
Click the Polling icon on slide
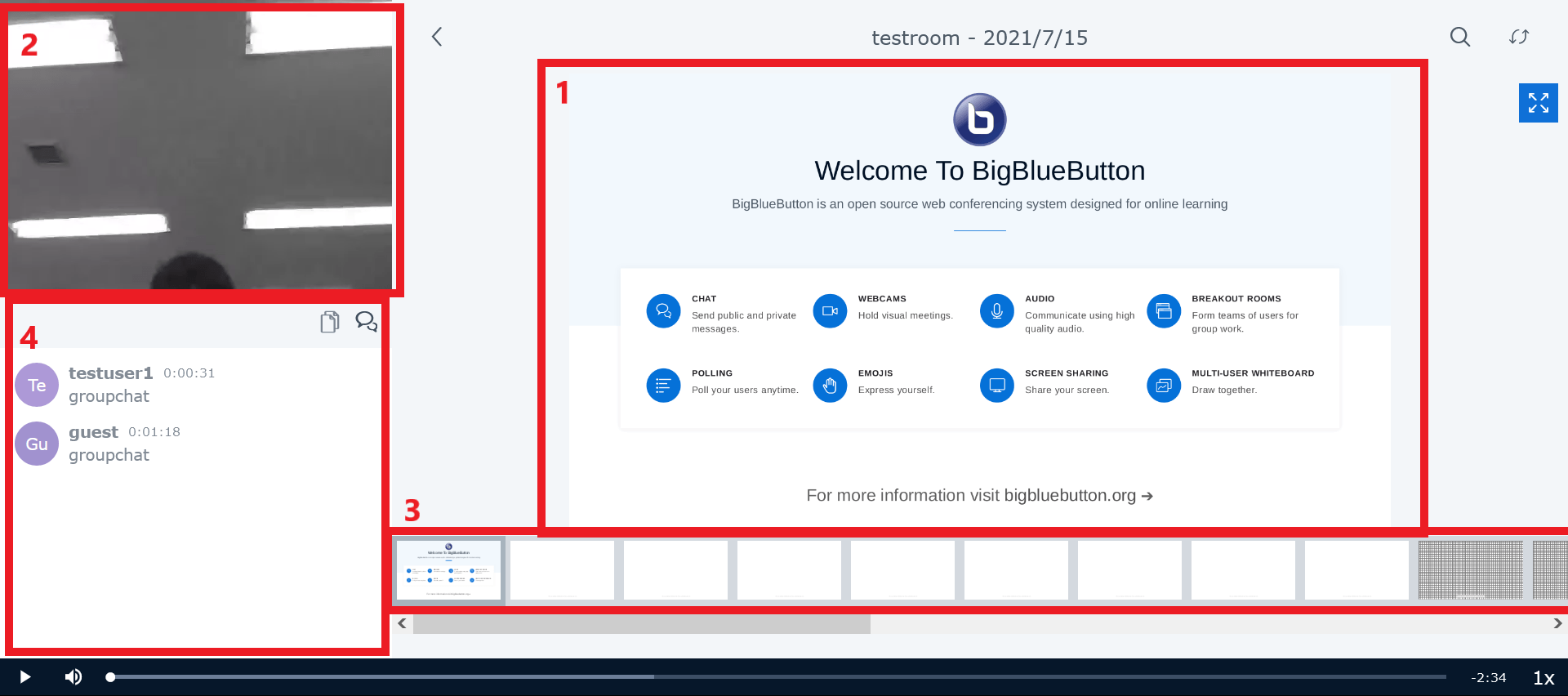tap(663, 386)
